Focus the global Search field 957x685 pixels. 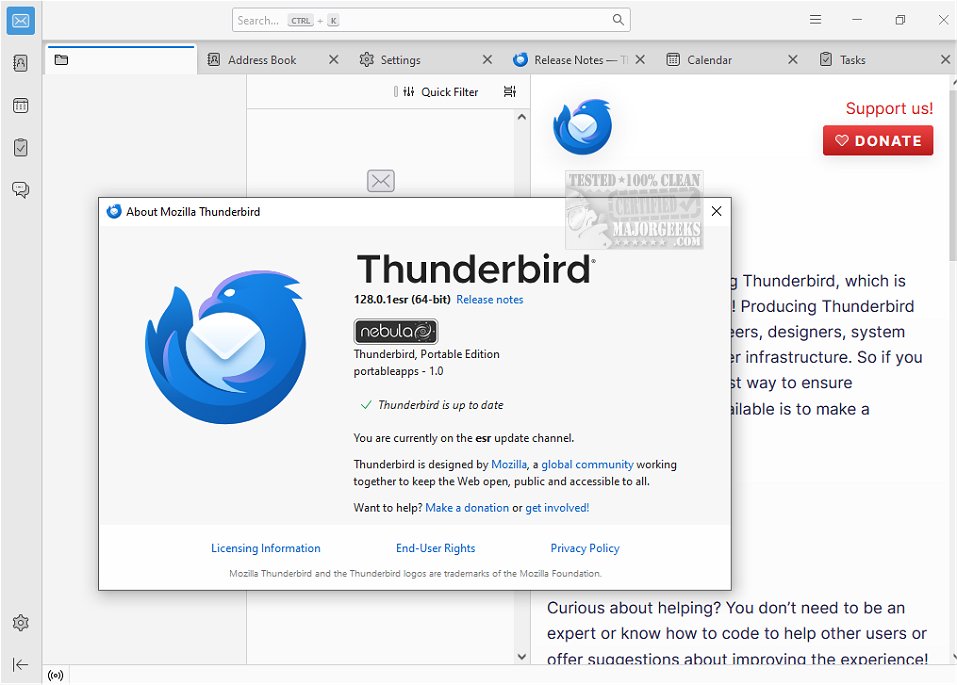tap(431, 20)
